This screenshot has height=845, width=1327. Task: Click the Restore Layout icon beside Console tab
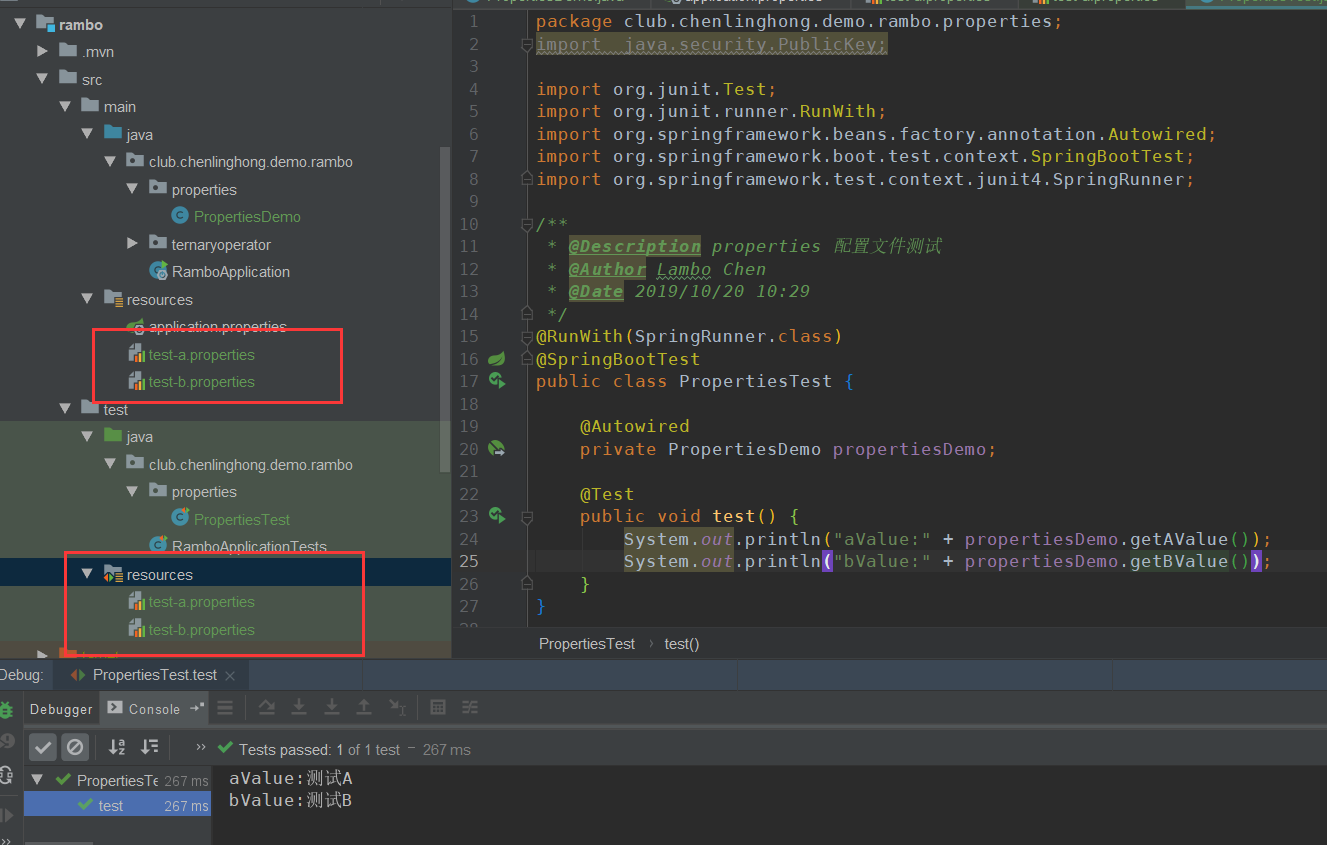(196, 707)
